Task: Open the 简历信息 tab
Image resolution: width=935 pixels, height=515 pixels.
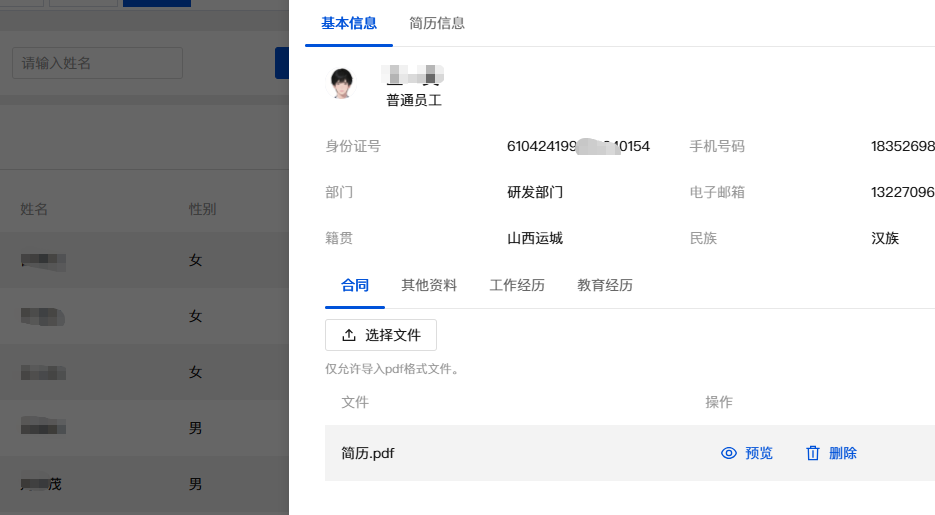Action: 436,23
